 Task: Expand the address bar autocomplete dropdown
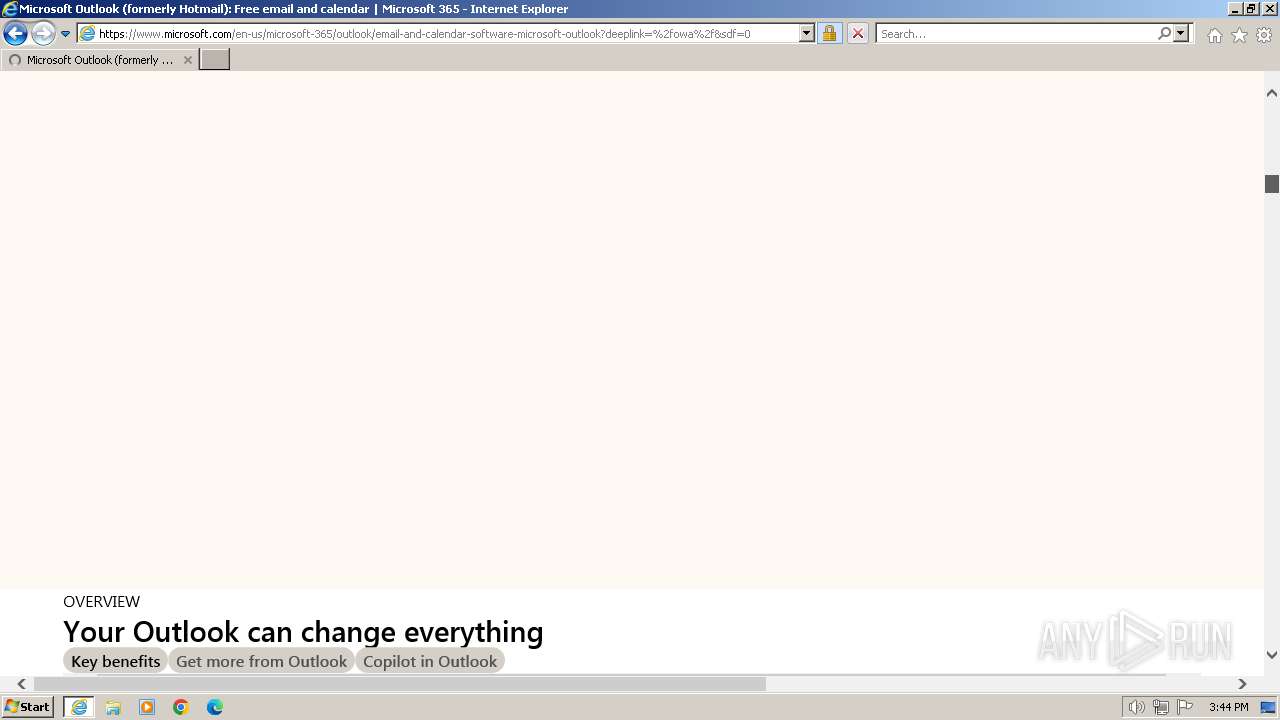807,33
